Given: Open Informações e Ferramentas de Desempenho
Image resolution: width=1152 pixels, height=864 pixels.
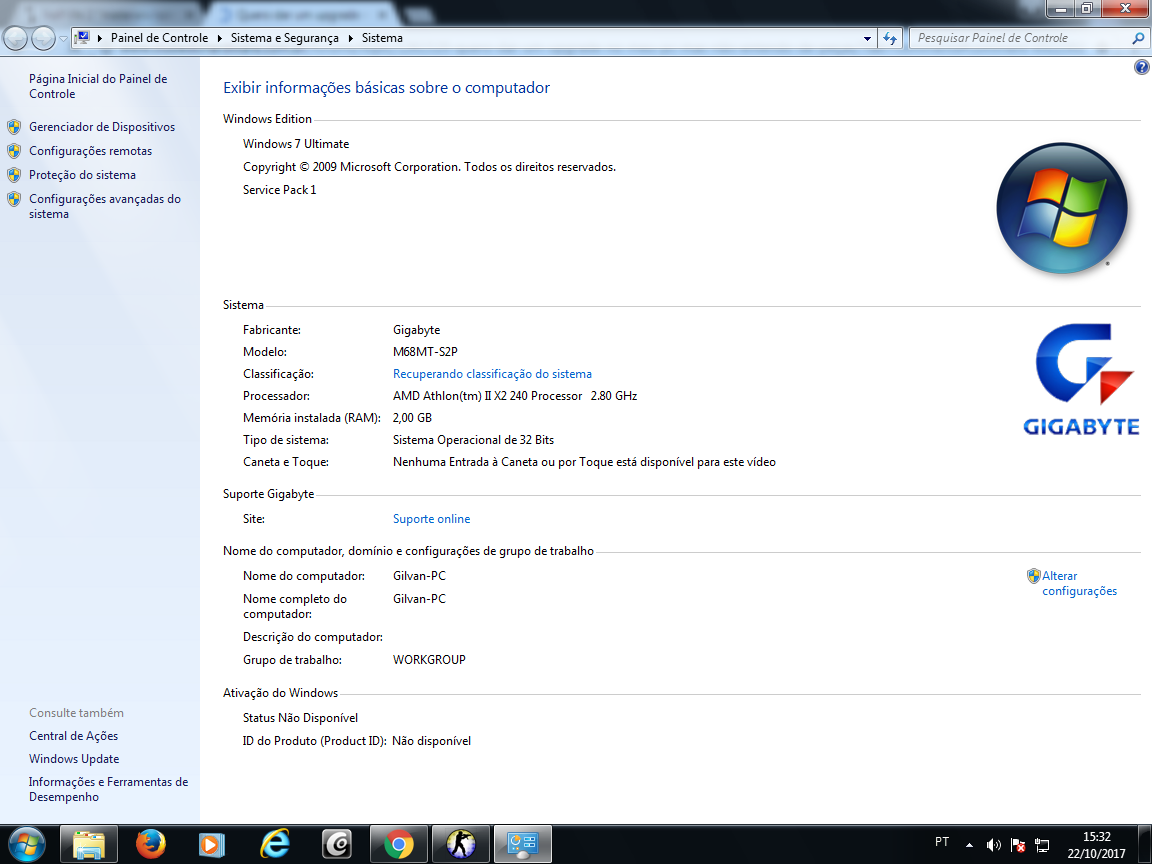Looking at the screenshot, I should [109, 789].
